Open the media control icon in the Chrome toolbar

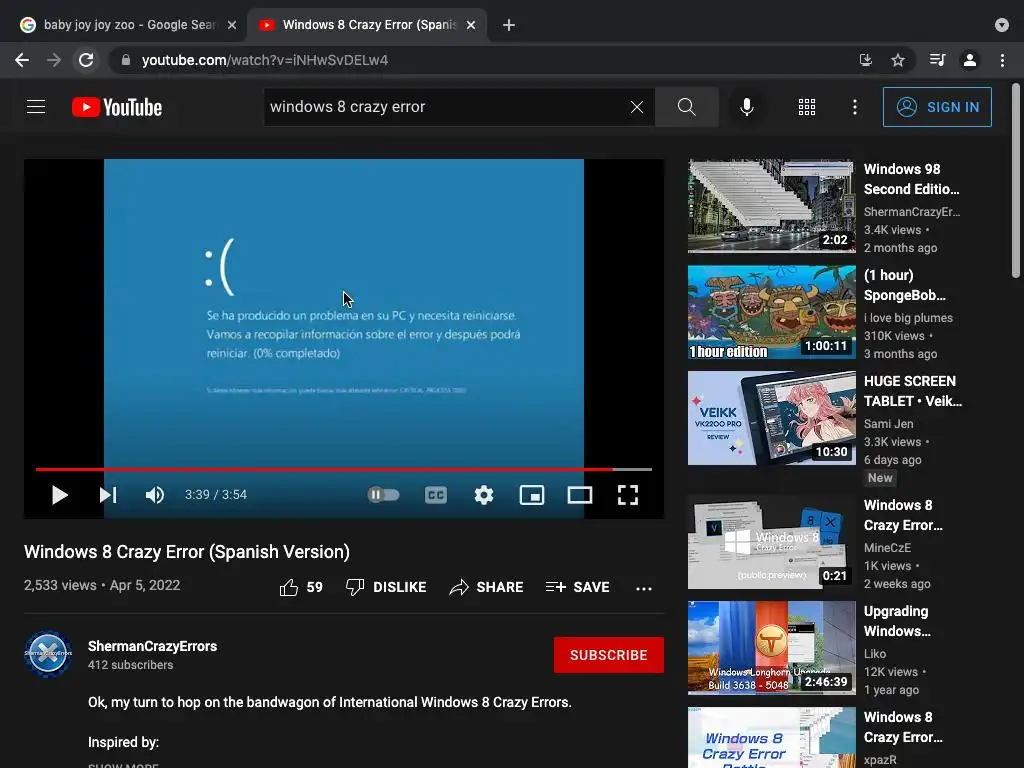pos(937,60)
